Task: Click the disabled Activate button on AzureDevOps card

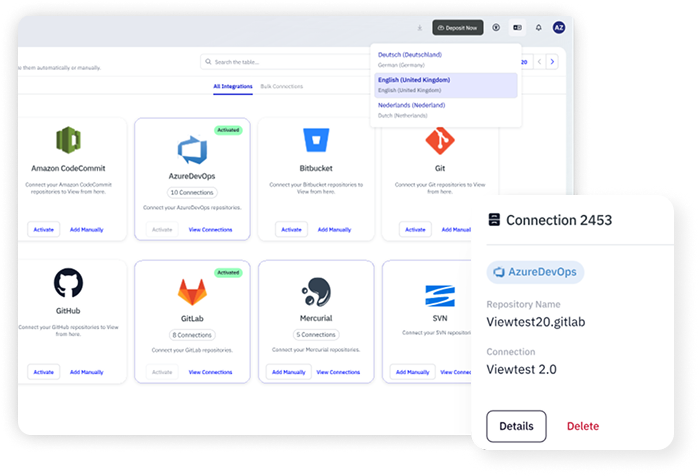Action: [x=162, y=230]
